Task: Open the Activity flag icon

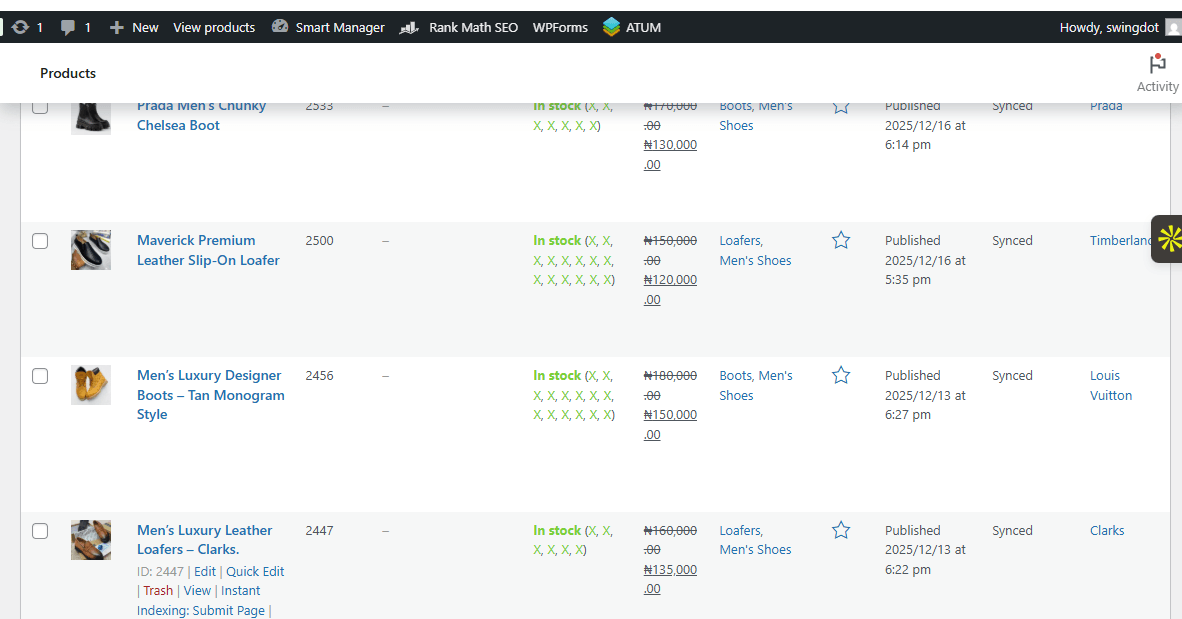Action: point(1157,63)
